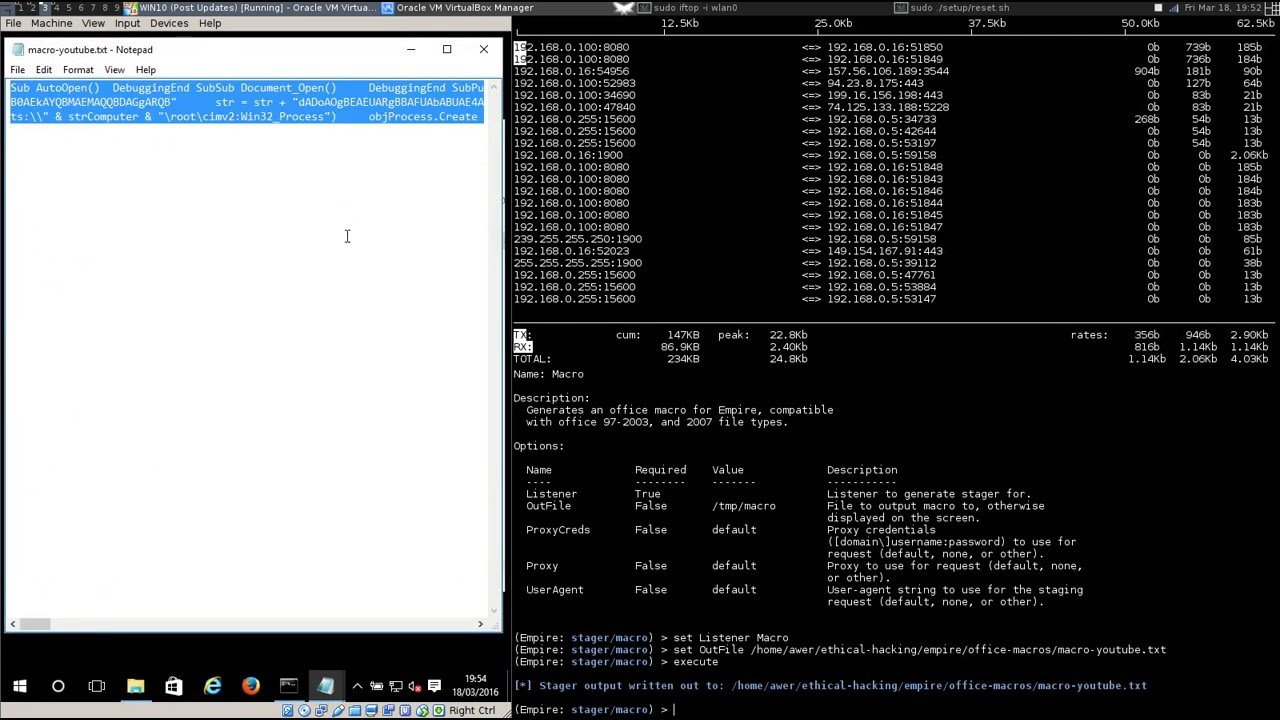Open the Command Prompt taskbar icon
The image size is (1280, 720).
click(x=288, y=686)
